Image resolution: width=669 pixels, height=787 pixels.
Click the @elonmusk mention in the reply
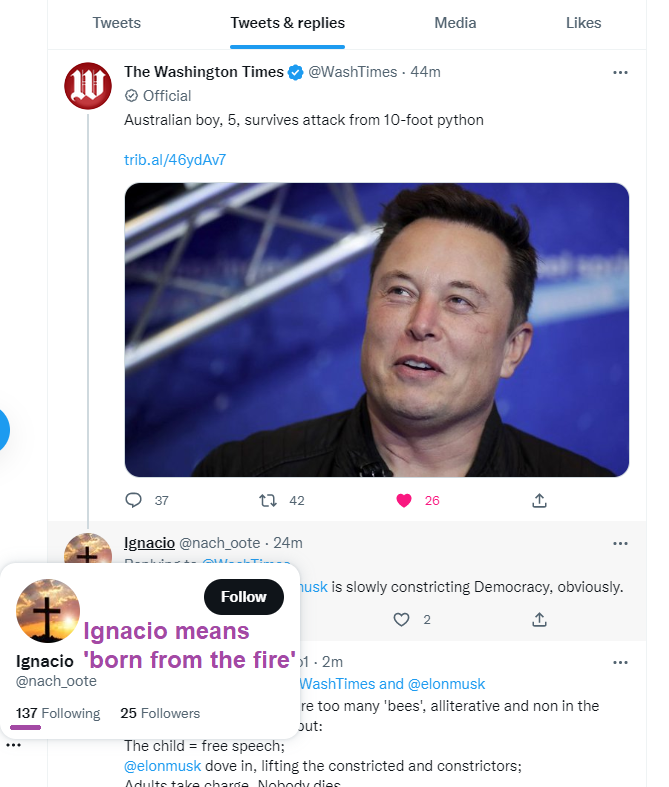tap(160, 767)
